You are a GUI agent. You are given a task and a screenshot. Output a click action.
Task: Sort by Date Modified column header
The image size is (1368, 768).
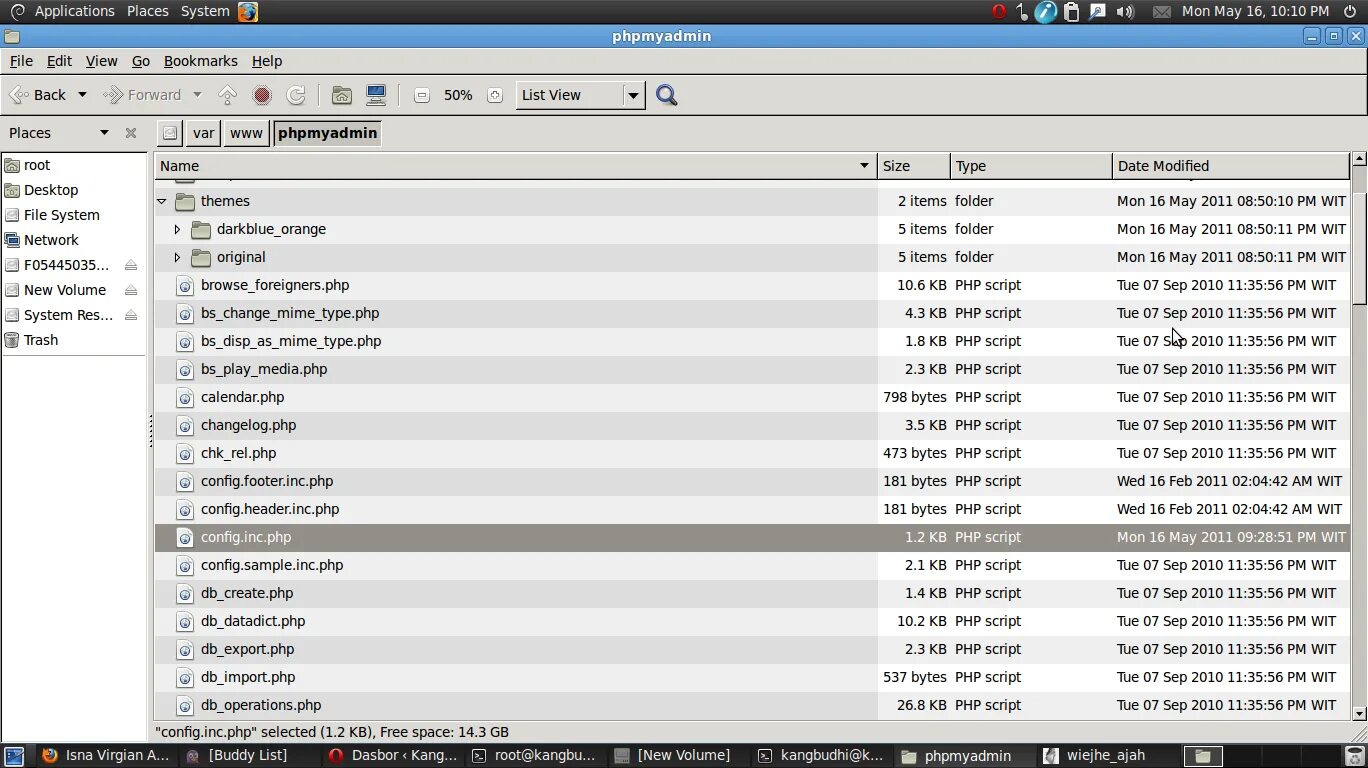pos(1231,166)
